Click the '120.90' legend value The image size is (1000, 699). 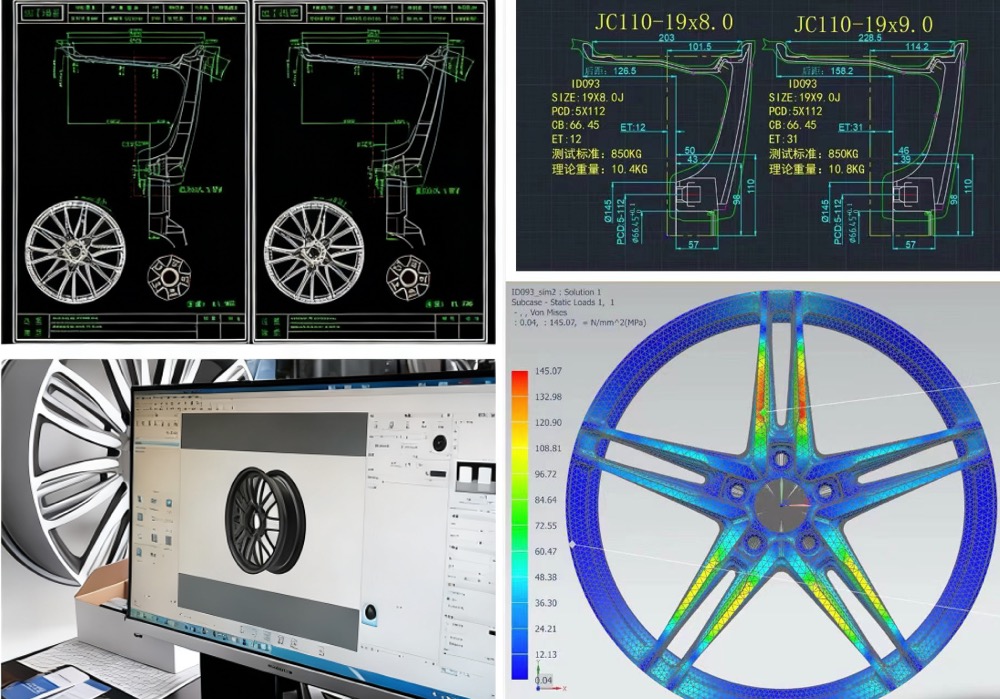pyautogui.click(x=548, y=423)
